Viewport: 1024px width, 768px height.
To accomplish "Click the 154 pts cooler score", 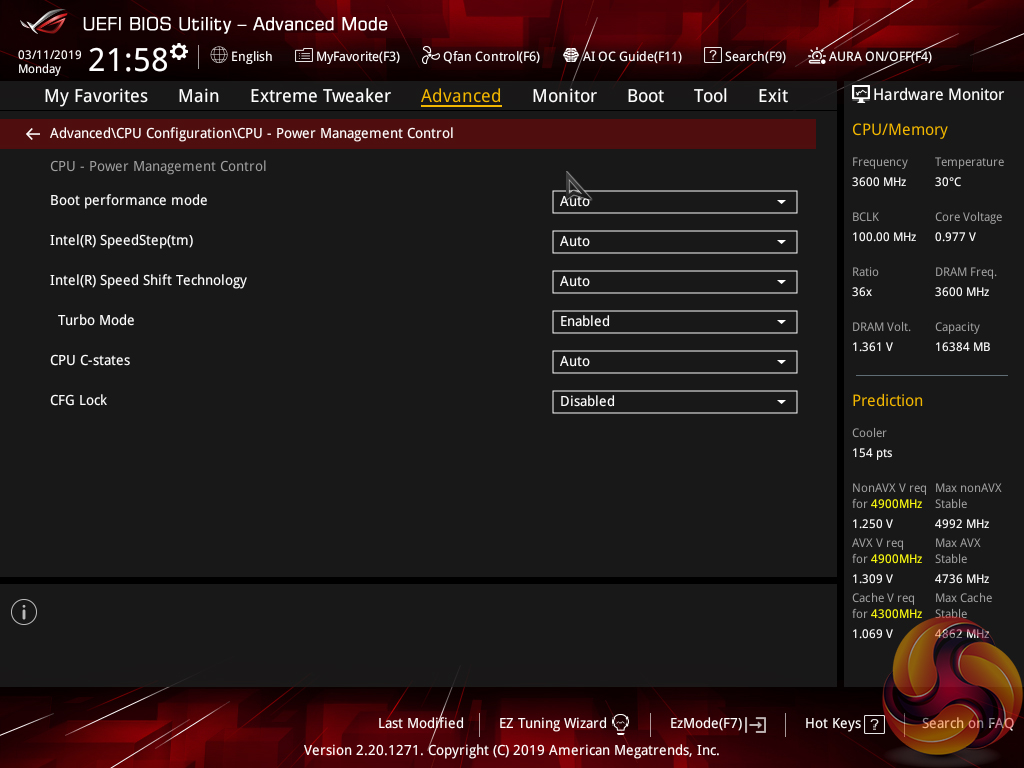I will point(872,453).
